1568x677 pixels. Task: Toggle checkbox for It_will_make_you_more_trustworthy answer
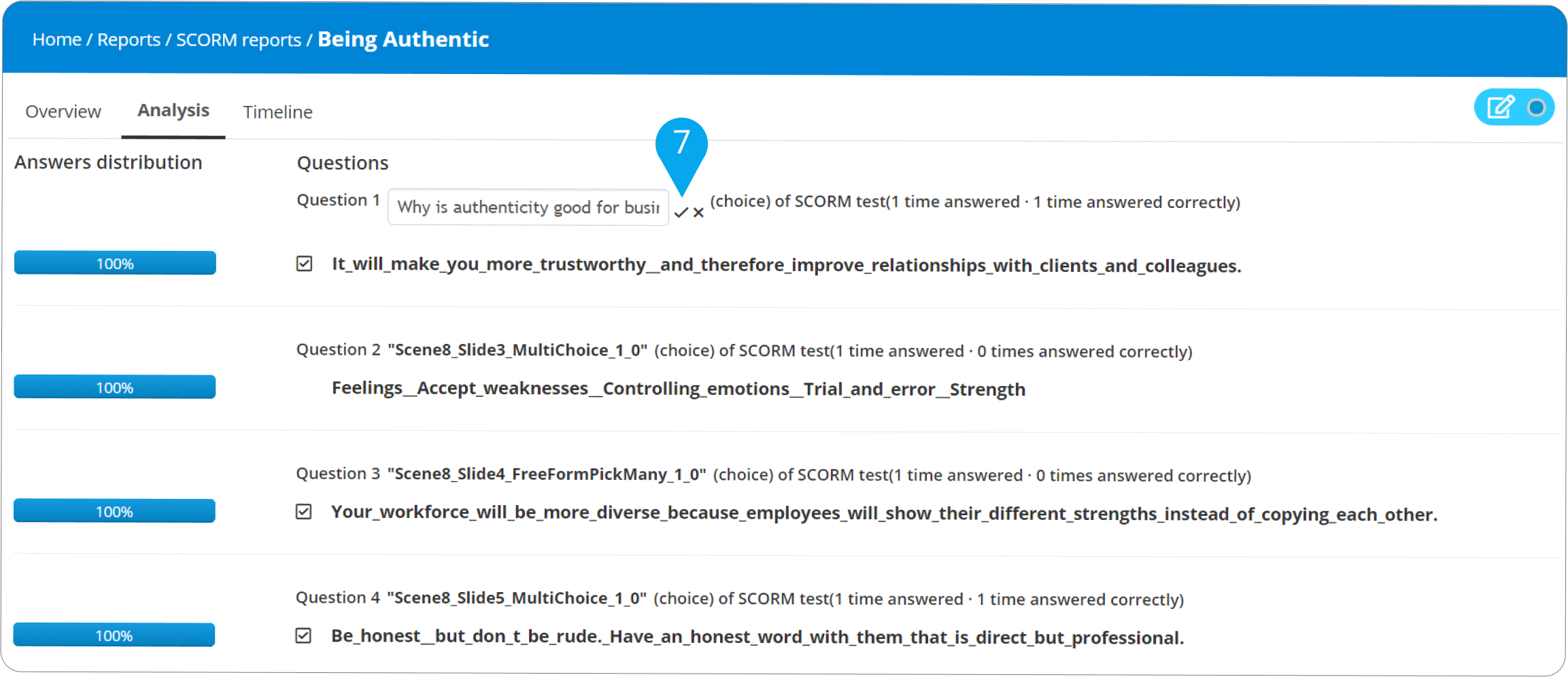tap(304, 264)
